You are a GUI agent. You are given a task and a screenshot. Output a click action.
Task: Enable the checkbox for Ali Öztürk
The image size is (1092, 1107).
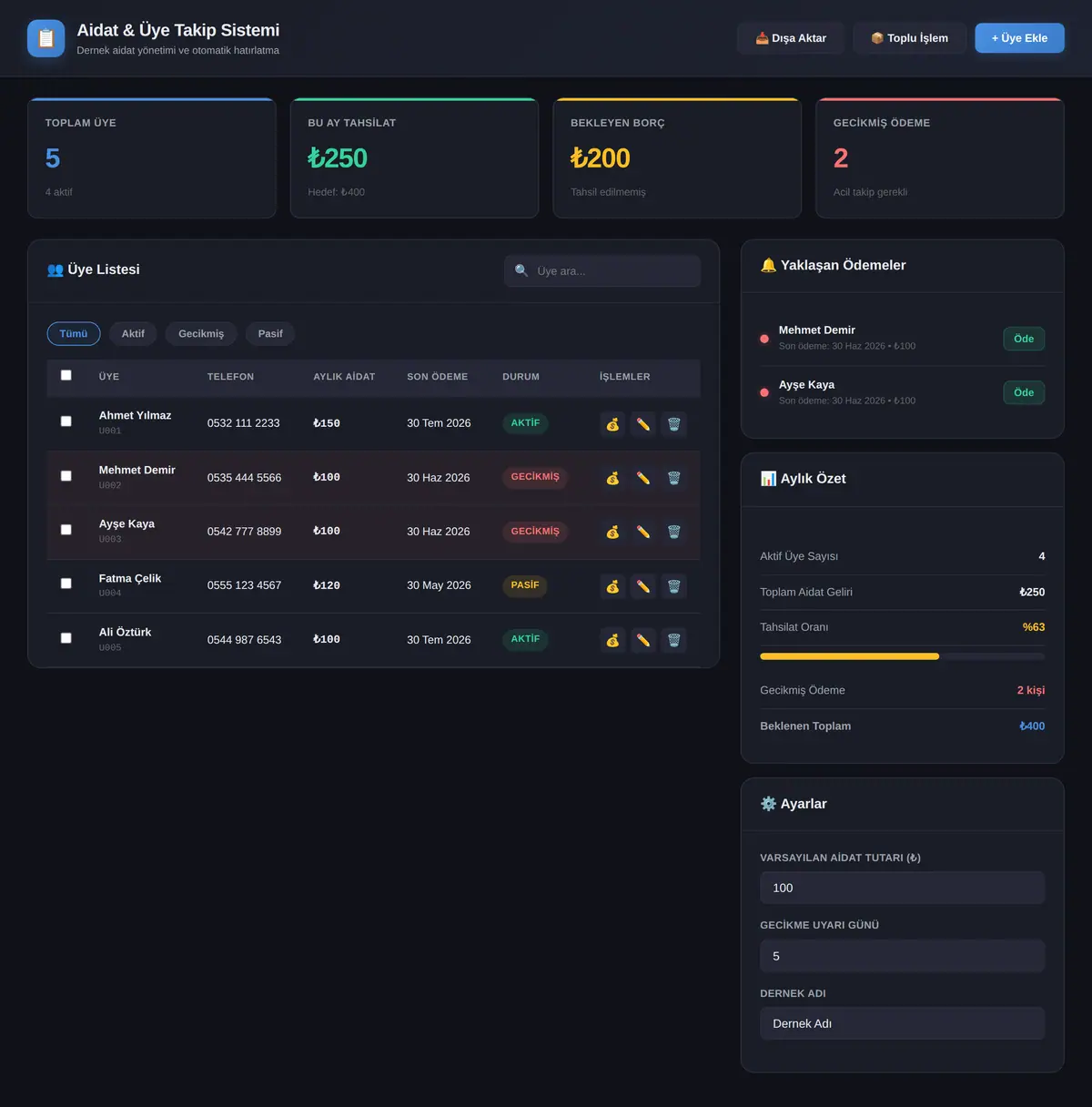click(66, 638)
